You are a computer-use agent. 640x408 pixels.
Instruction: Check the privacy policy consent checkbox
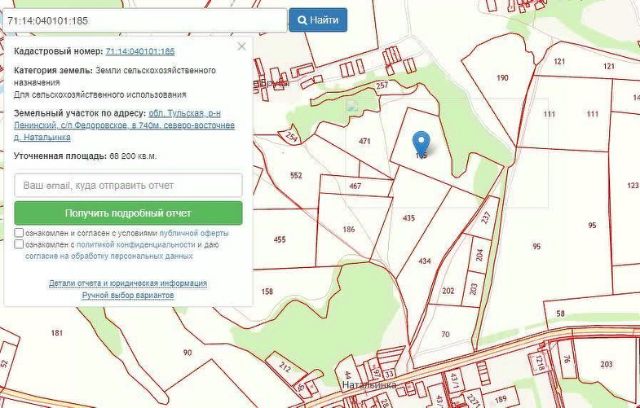click(19, 244)
